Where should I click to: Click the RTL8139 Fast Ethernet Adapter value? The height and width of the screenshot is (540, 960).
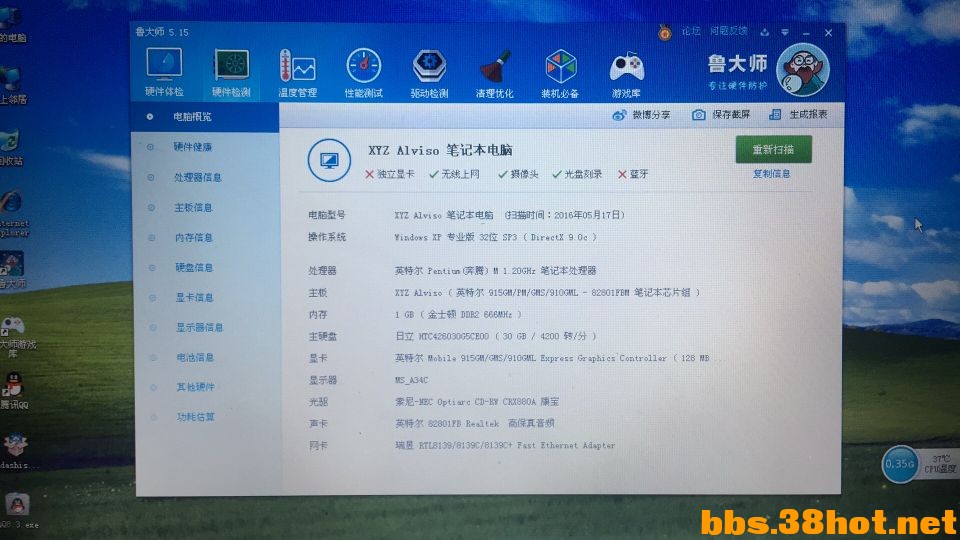(x=505, y=446)
